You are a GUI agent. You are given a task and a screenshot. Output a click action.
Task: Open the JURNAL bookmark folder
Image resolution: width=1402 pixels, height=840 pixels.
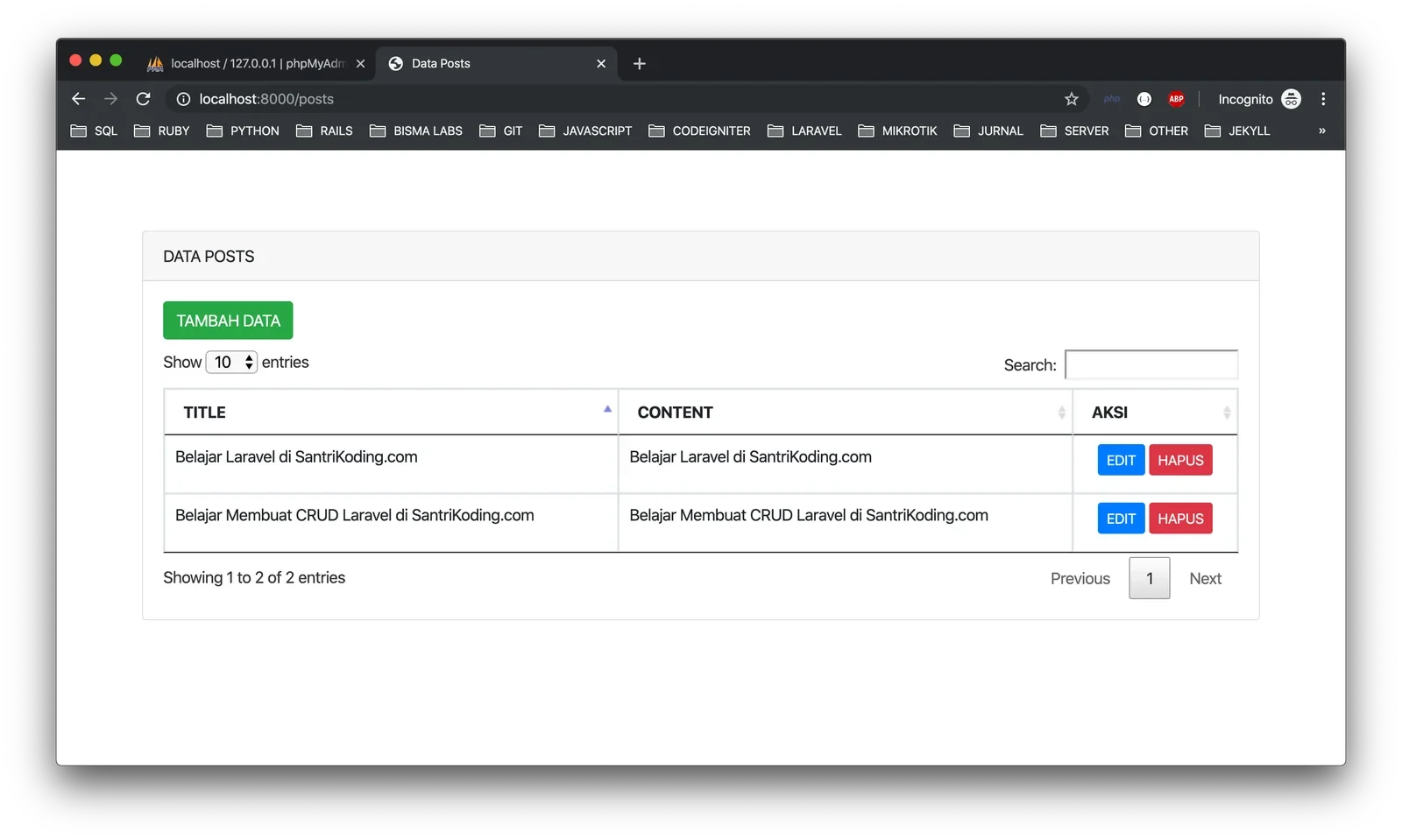[x=988, y=131]
